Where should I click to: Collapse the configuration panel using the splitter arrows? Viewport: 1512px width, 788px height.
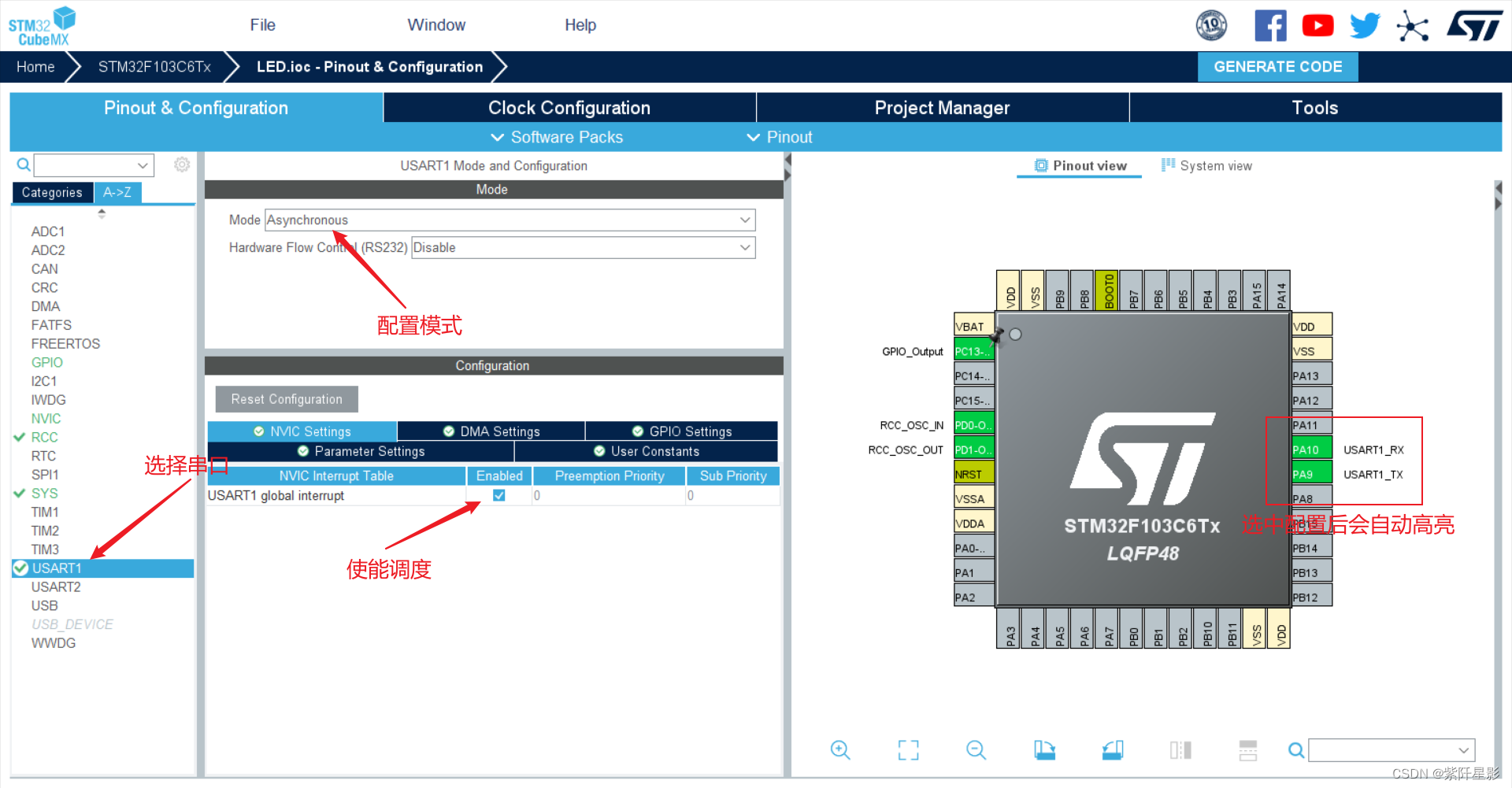[787, 167]
